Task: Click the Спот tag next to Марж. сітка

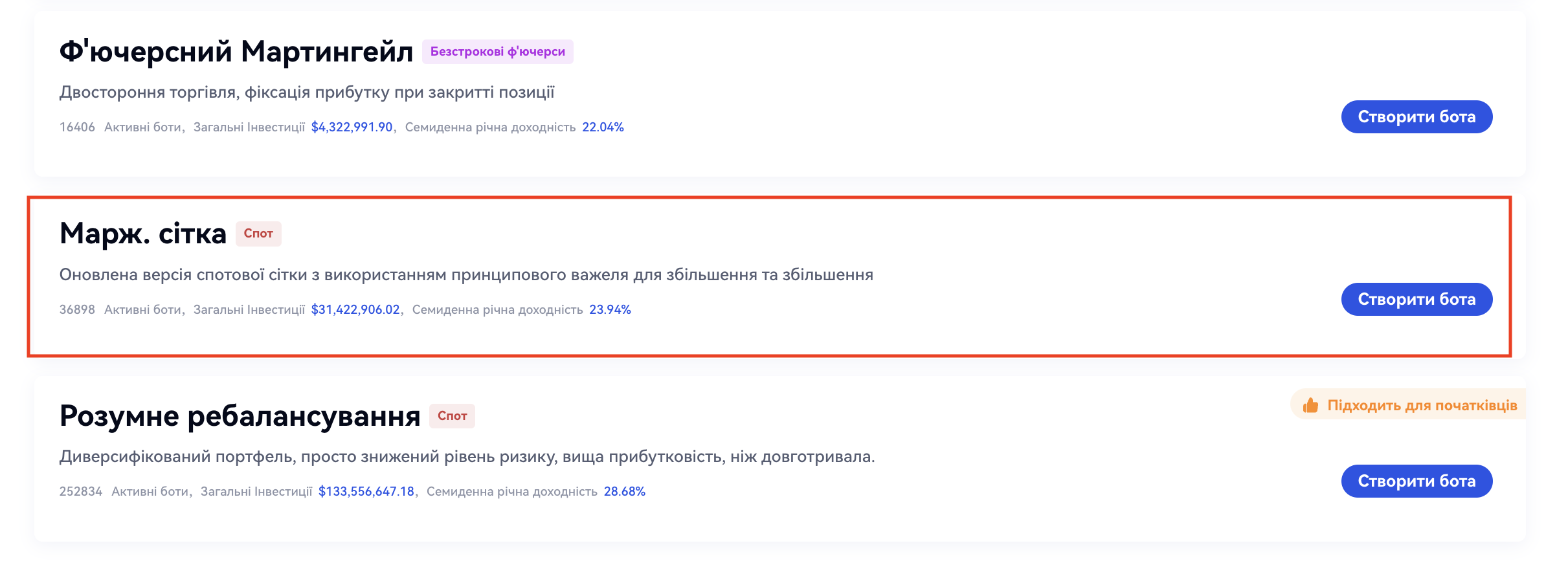Action: pos(258,234)
